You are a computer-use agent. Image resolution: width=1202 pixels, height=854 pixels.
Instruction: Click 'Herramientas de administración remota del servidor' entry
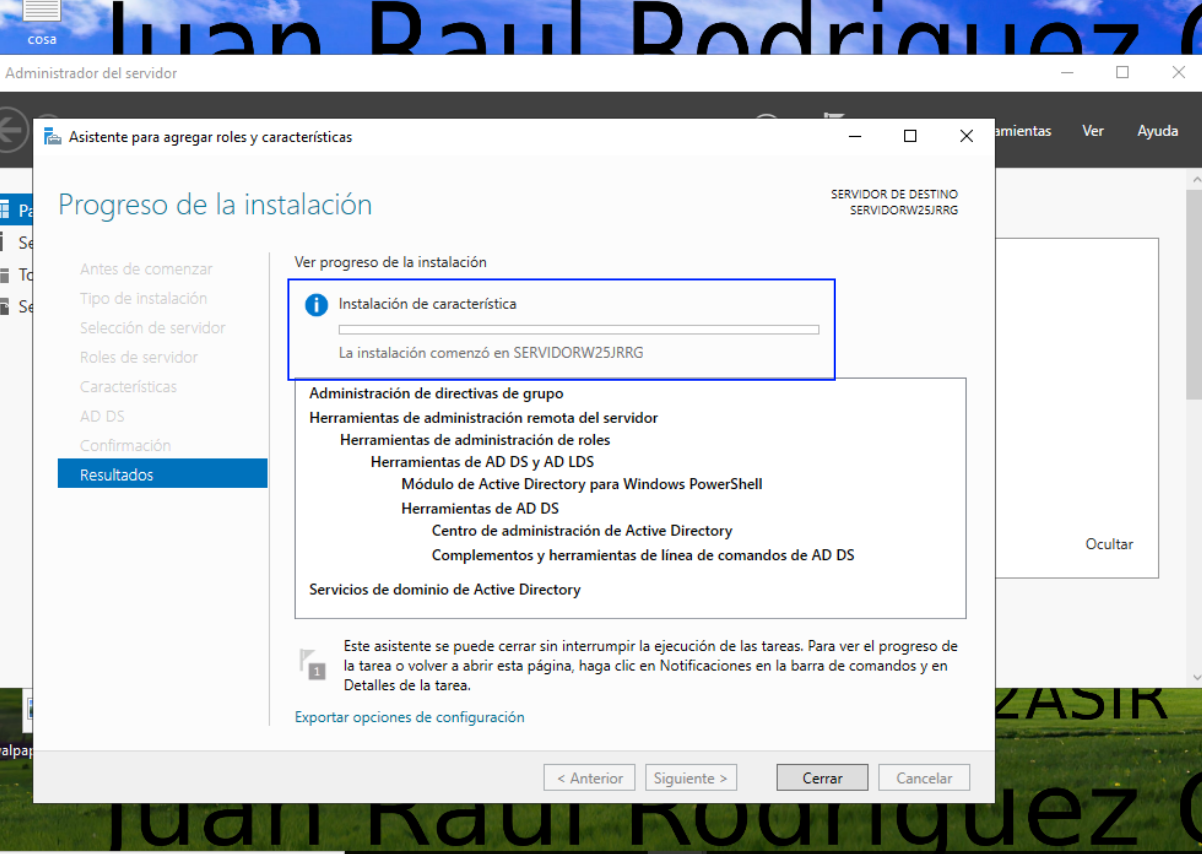point(483,418)
